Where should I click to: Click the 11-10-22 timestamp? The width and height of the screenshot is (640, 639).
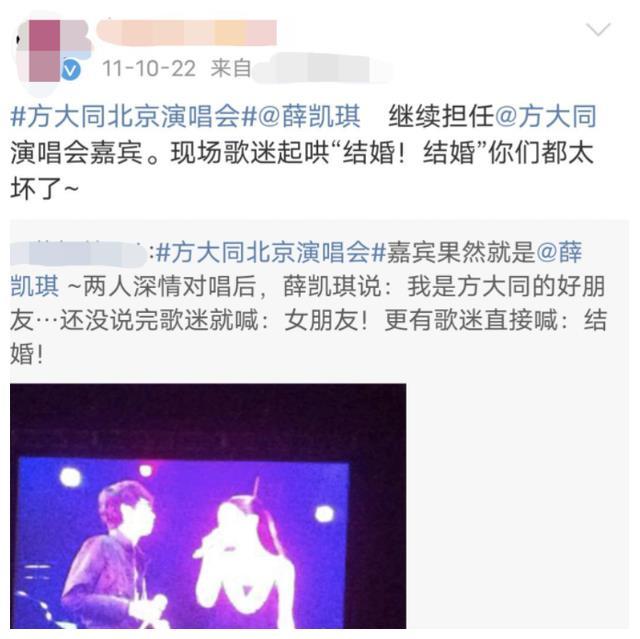click(149, 68)
